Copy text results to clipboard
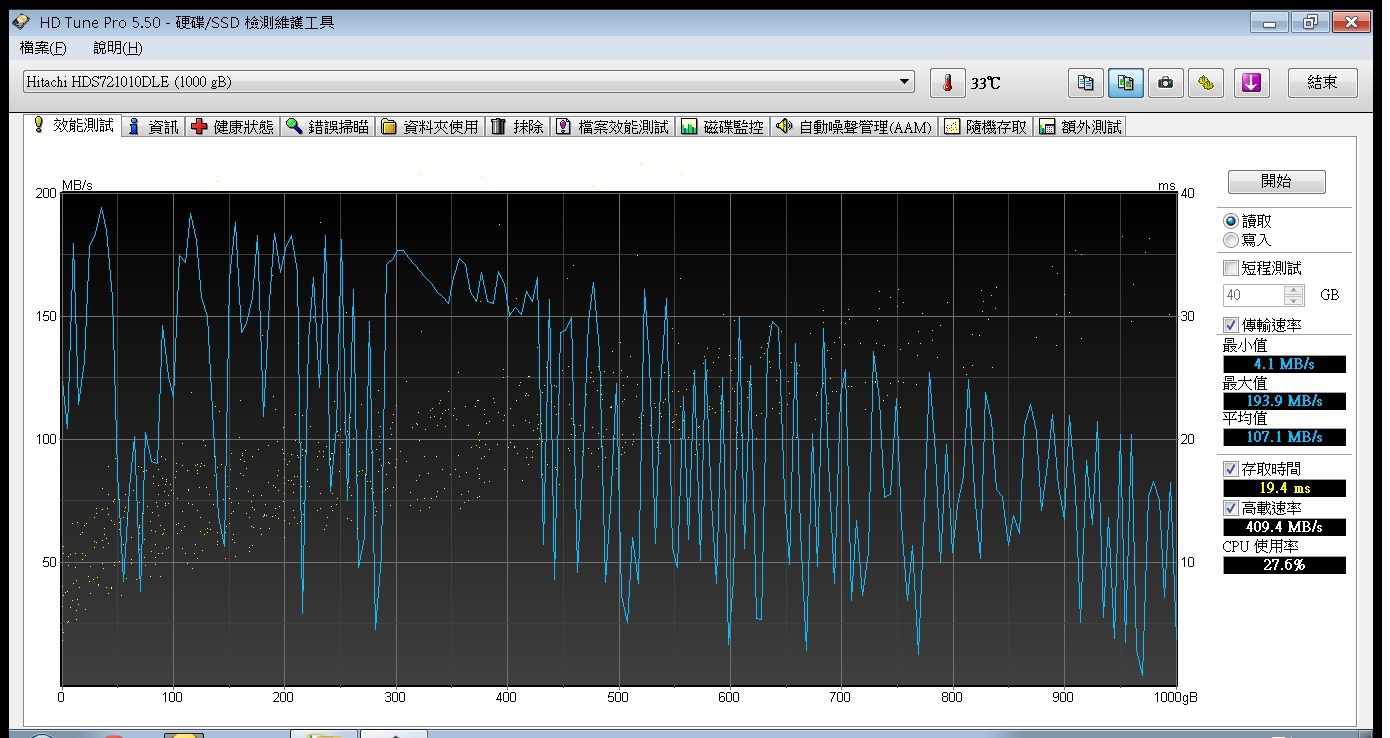The image size is (1390, 738). pyautogui.click(x=1086, y=83)
